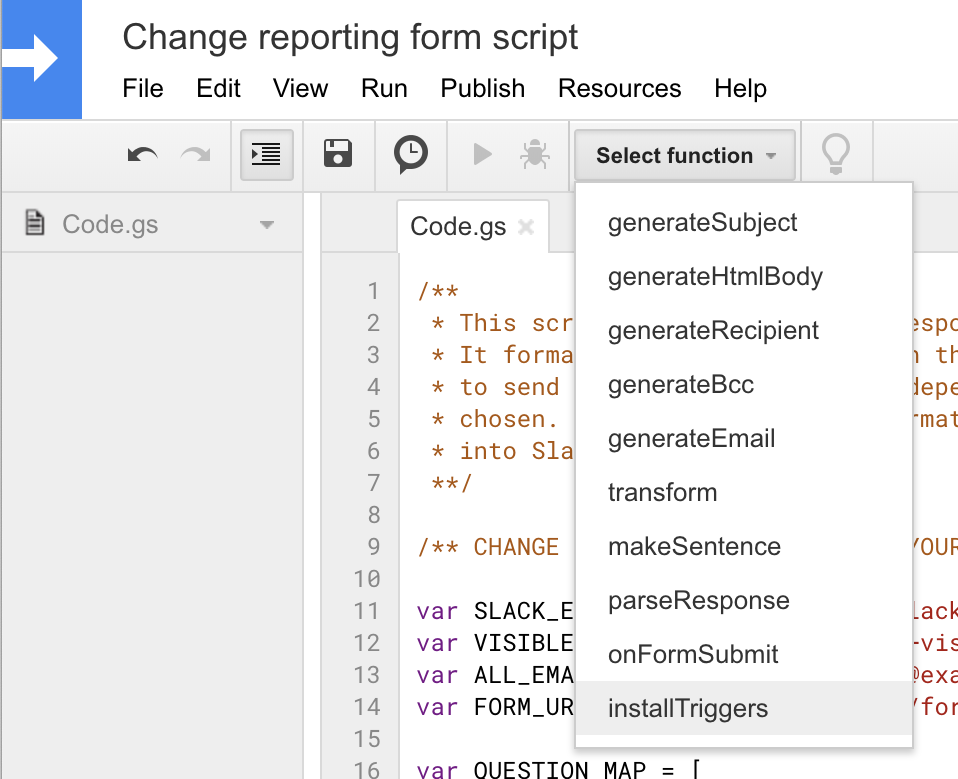
Task: Click the undo arrow icon
Action: (143, 154)
